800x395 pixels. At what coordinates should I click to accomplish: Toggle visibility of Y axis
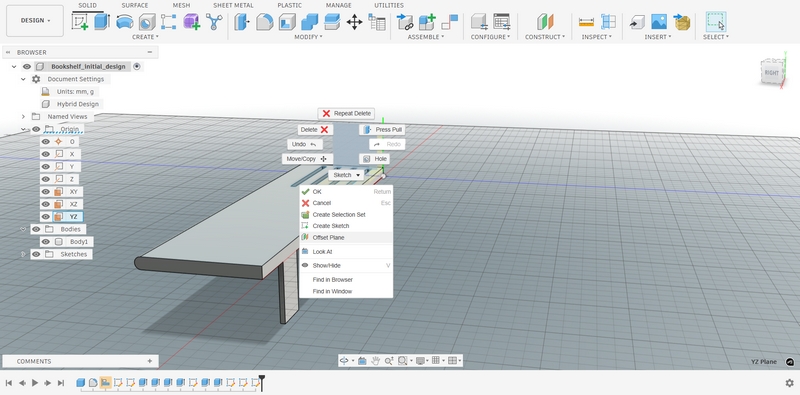(46, 166)
